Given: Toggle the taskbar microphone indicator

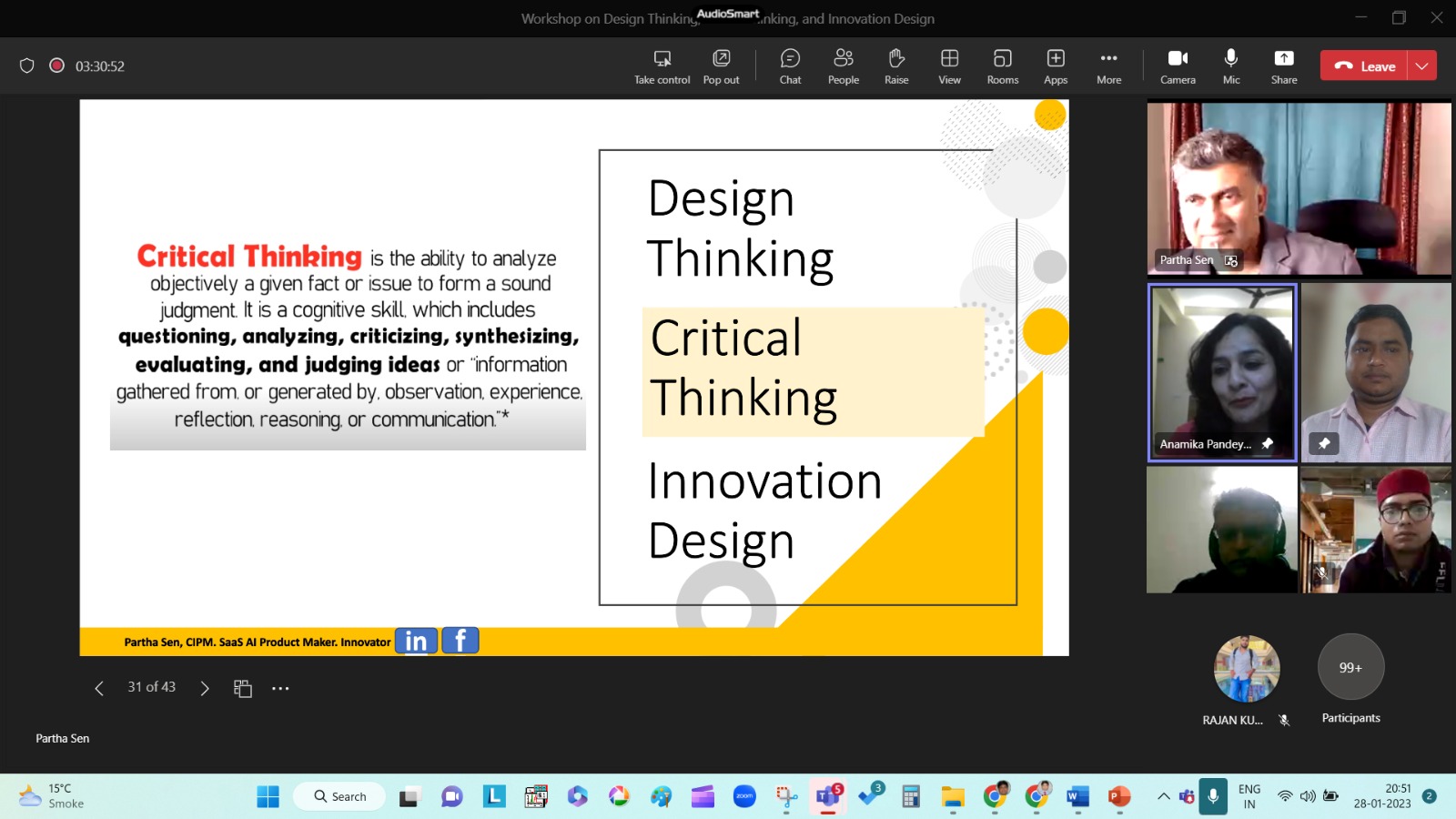Looking at the screenshot, I should tap(1212, 796).
